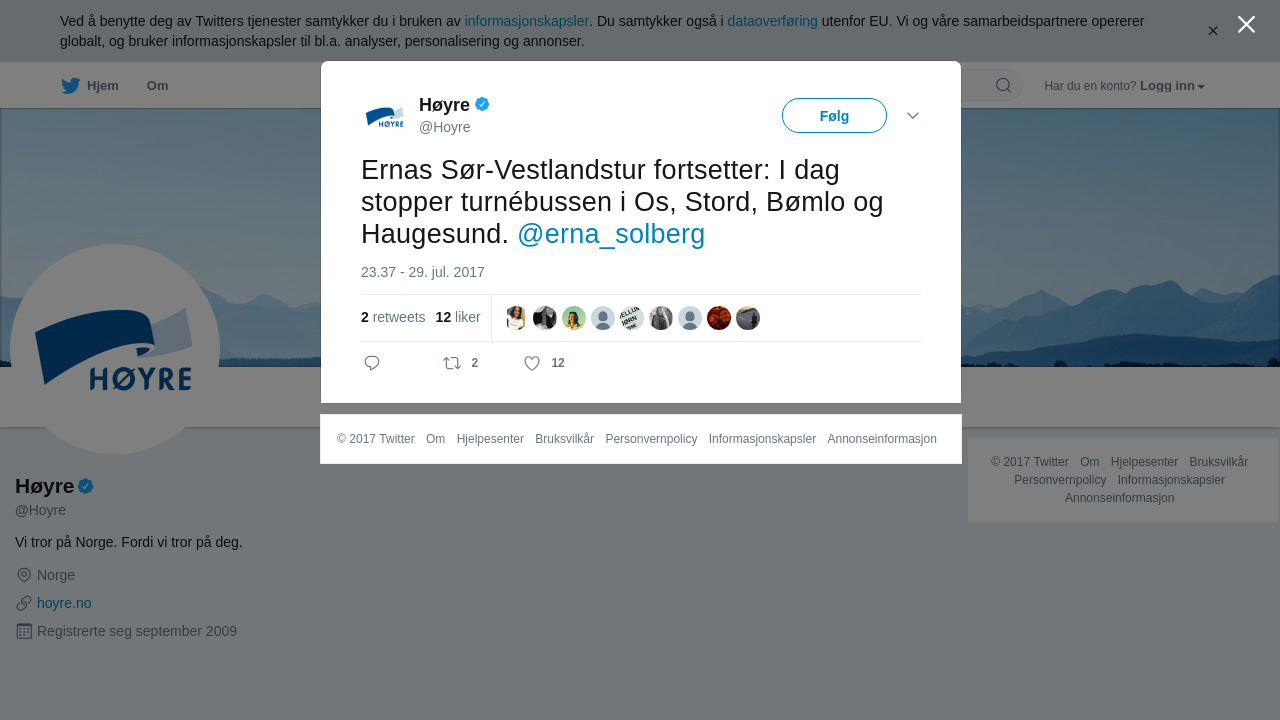Viewport: 1280px width, 720px height.
Task: Click the search magnifier icon
Action: 1003,85
